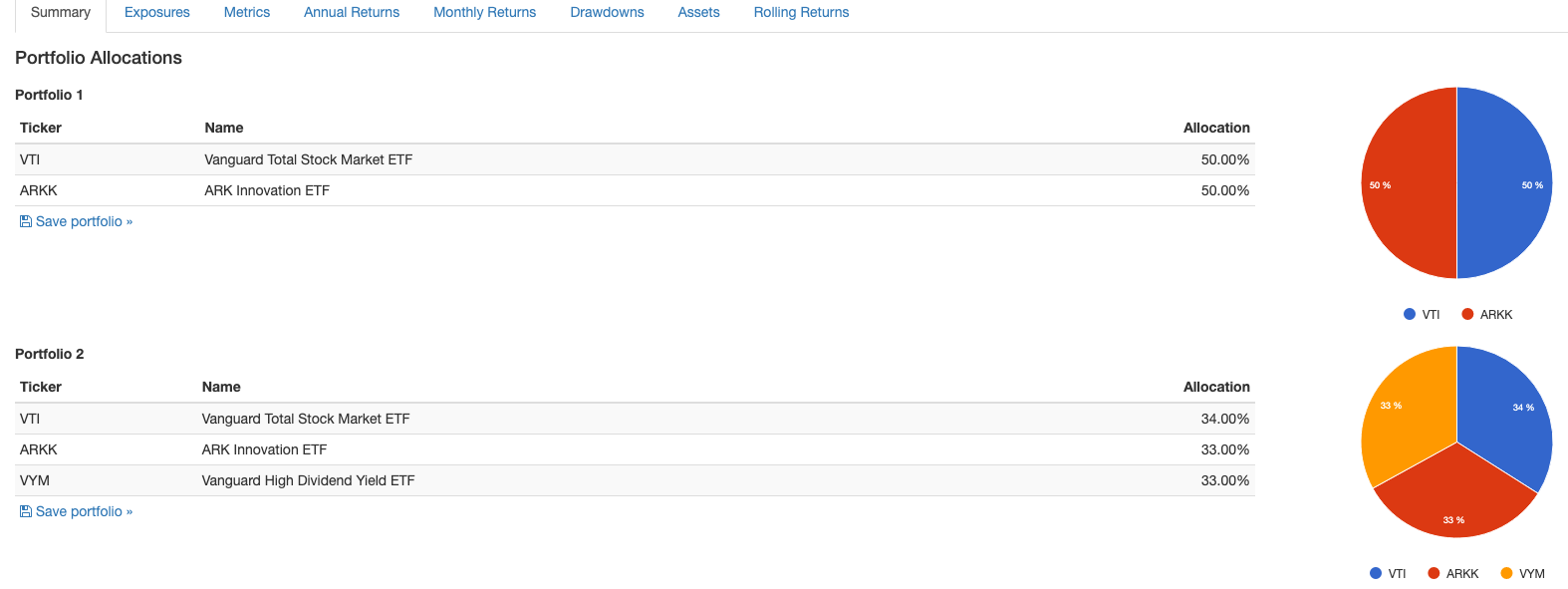Select the ARKK ticker in Portfolio 1 table

coord(39,190)
